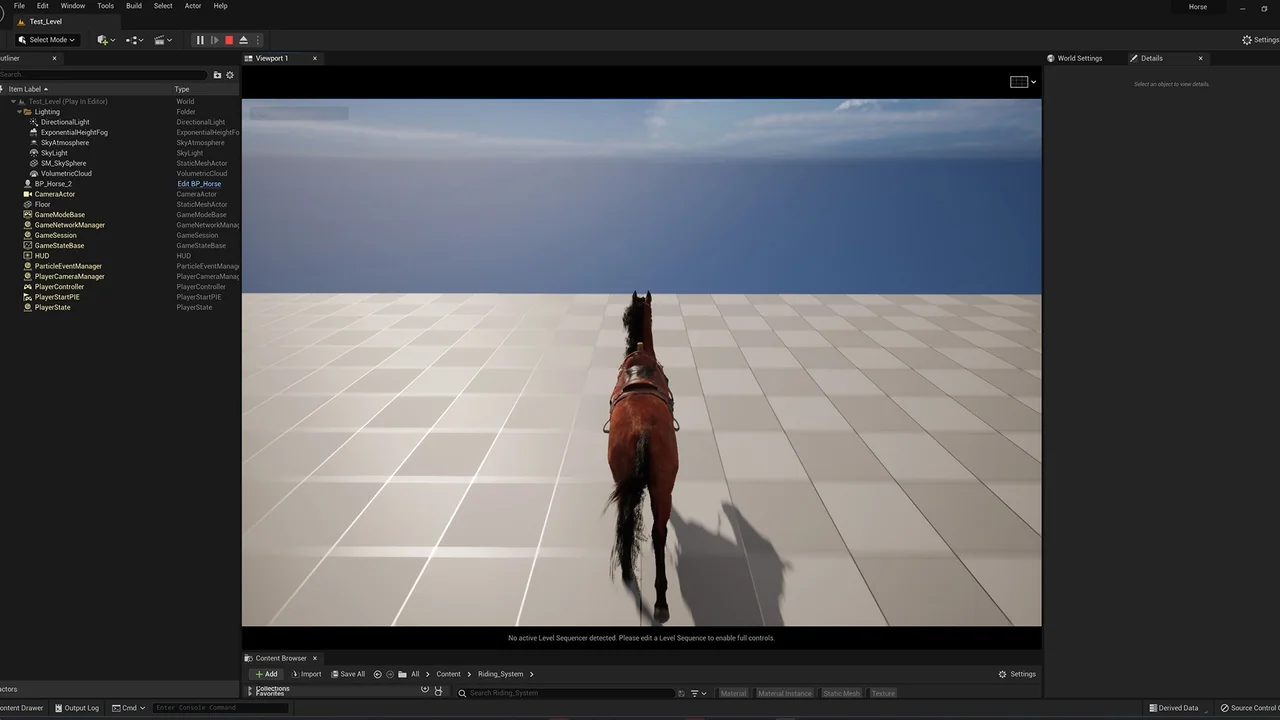1280x720 pixels.
Task: Click the Eject from player icon
Action: point(243,40)
